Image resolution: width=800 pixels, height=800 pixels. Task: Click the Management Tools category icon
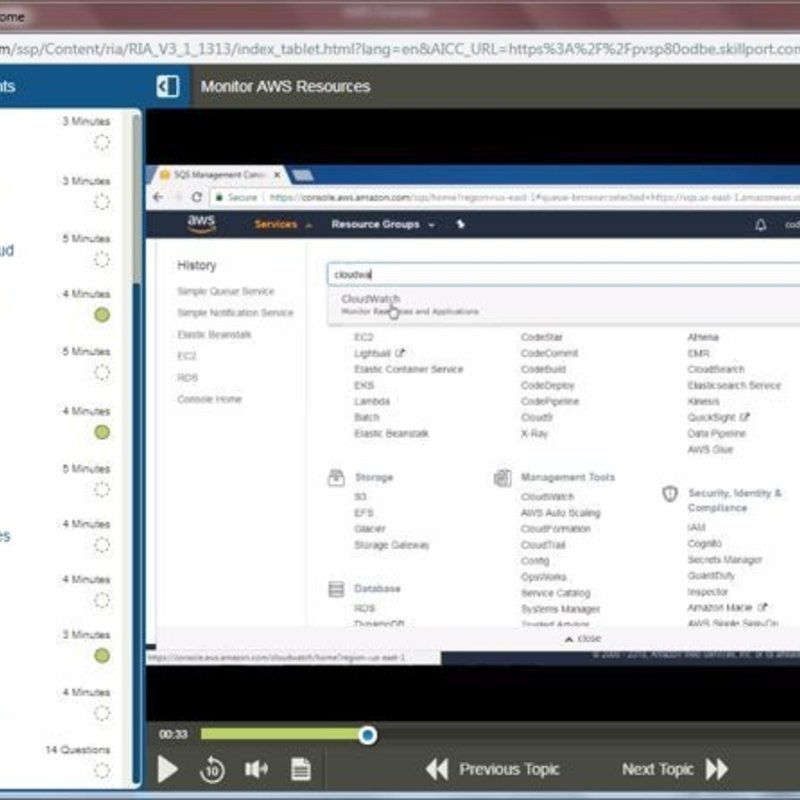503,478
